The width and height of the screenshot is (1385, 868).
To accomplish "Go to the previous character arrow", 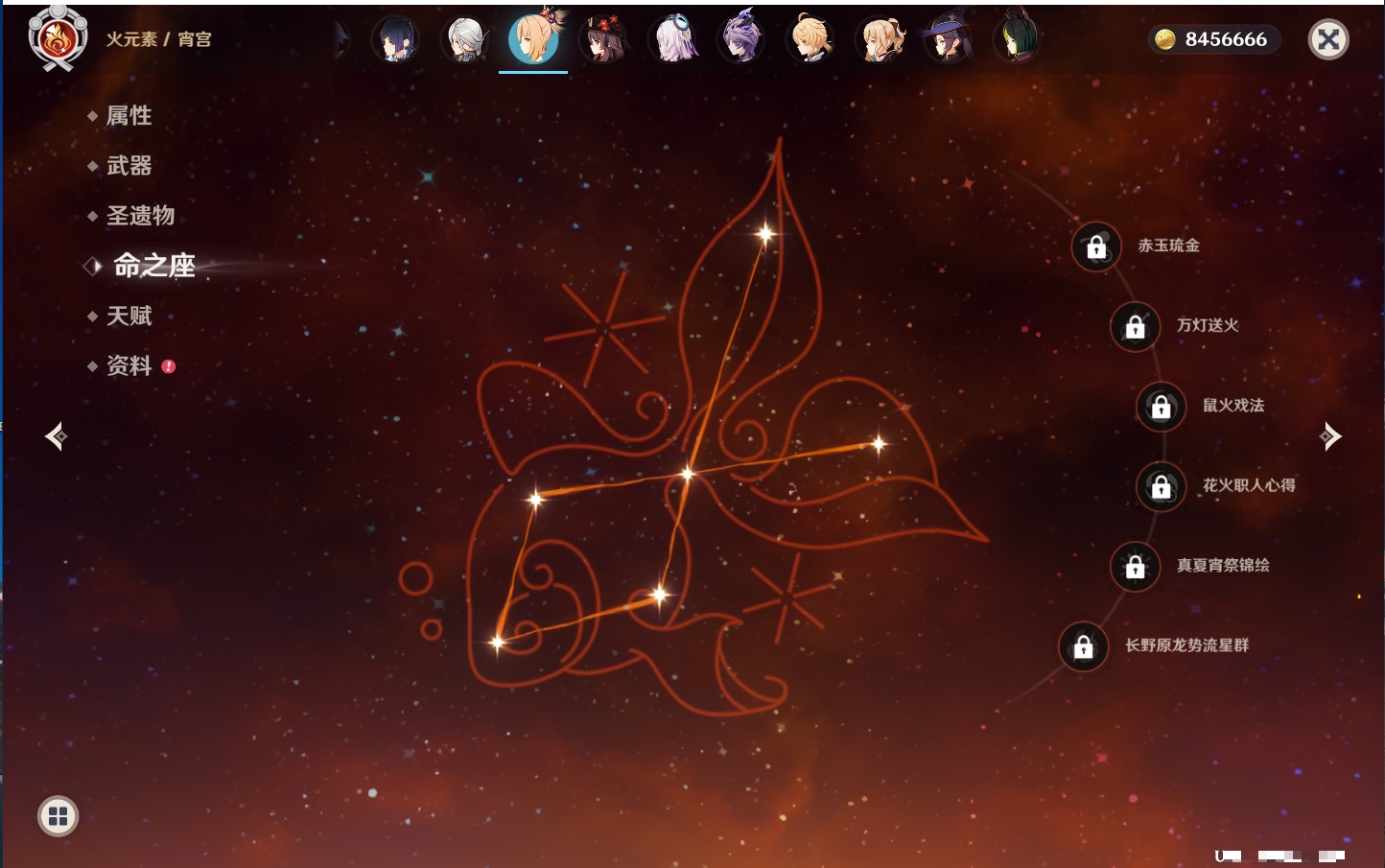I will pos(57,436).
